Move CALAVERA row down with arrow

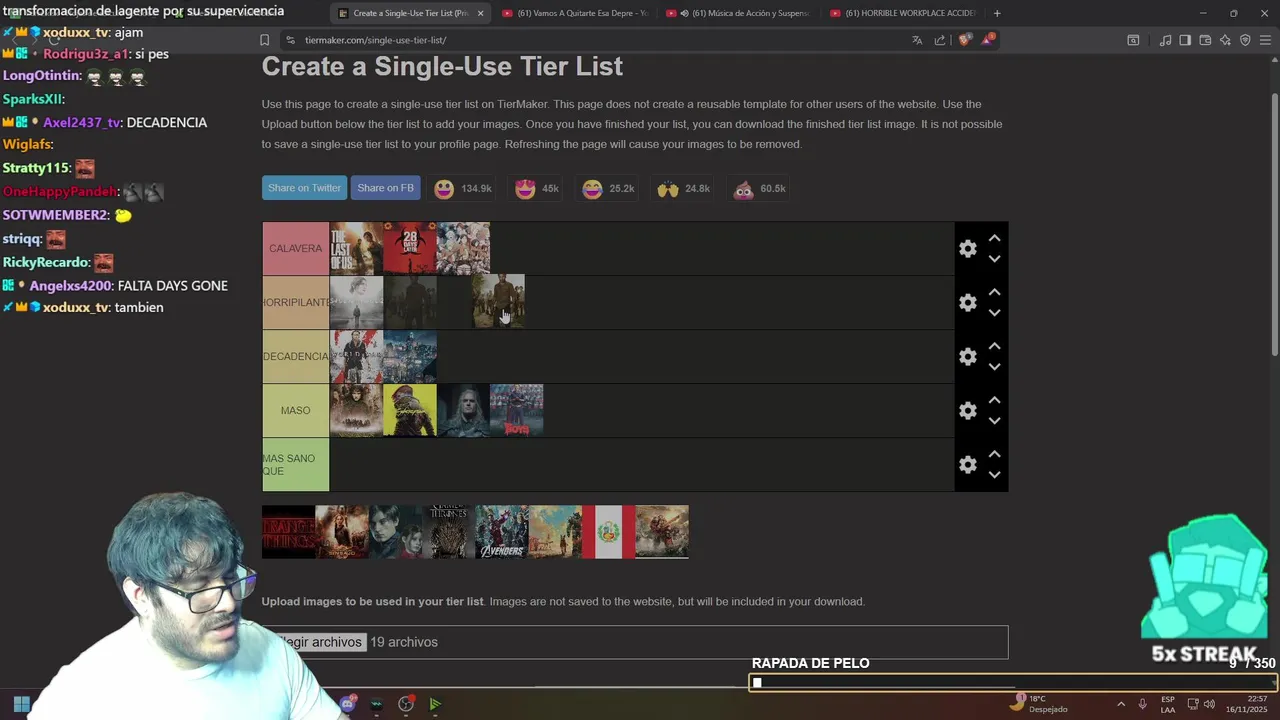point(994,259)
